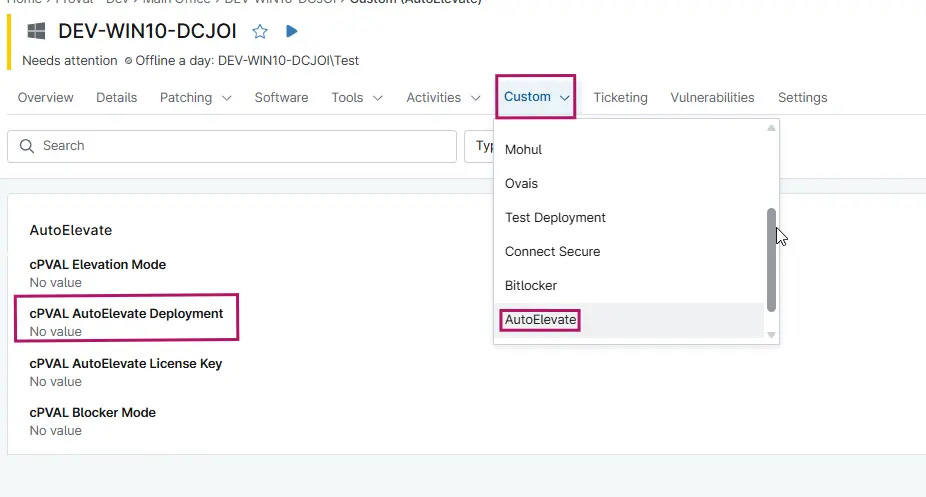Click the favorite star icon beside device name
This screenshot has height=497, width=926.
tap(260, 32)
